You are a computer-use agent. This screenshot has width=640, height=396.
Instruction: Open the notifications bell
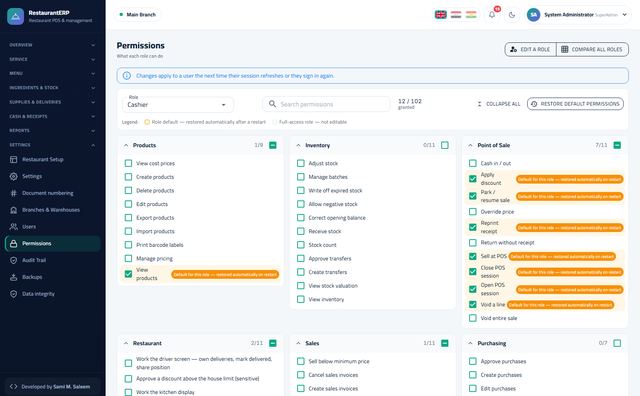(492, 15)
